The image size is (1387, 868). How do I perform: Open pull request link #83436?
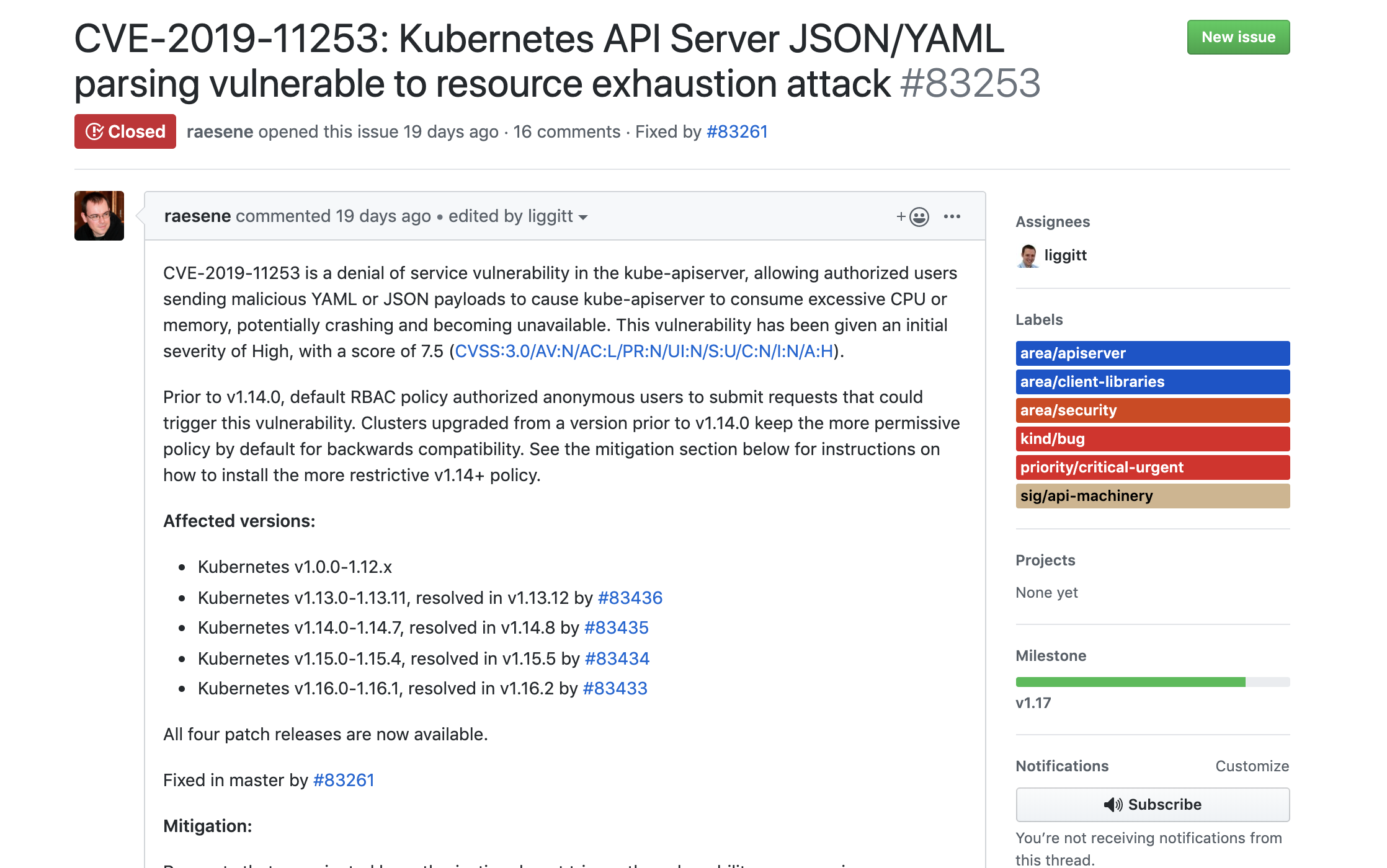pyautogui.click(x=630, y=598)
